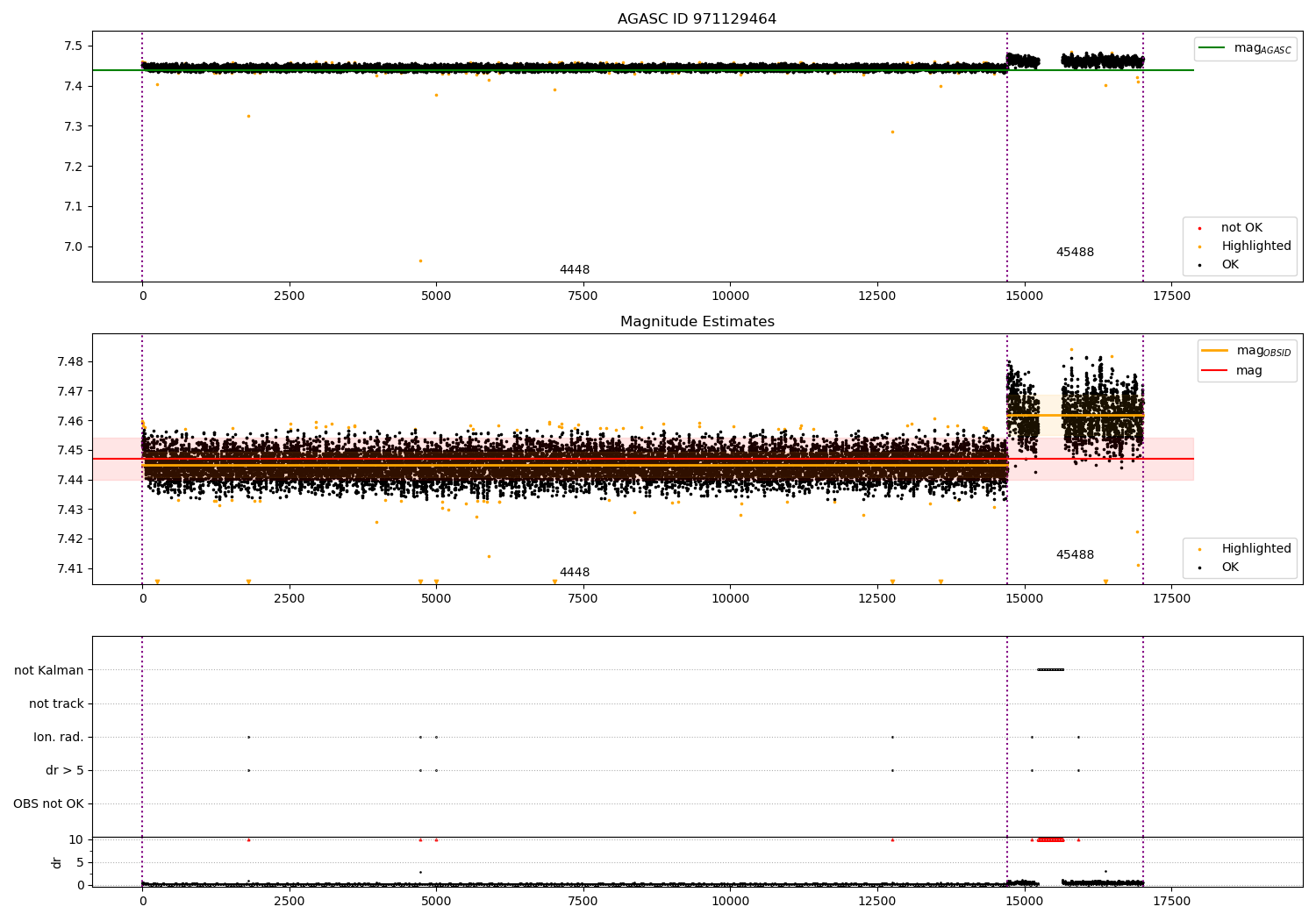Click the 'OBS not OK' y-axis label
This screenshot has width=1316, height=921.
(x=49, y=803)
